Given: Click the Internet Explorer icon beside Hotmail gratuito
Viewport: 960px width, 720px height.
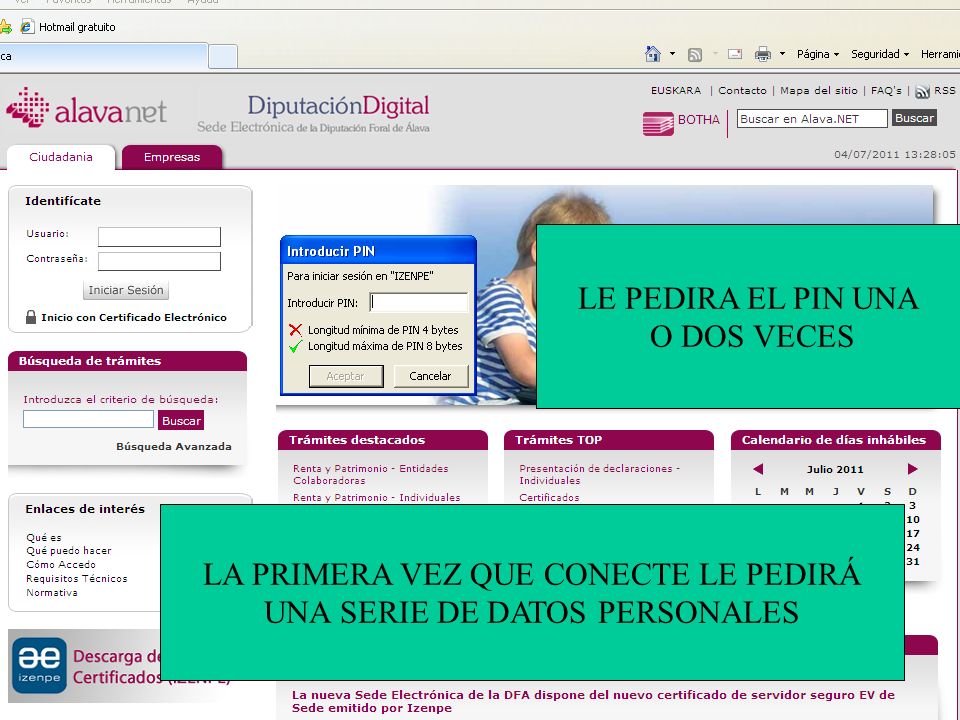Looking at the screenshot, I should (x=27, y=27).
